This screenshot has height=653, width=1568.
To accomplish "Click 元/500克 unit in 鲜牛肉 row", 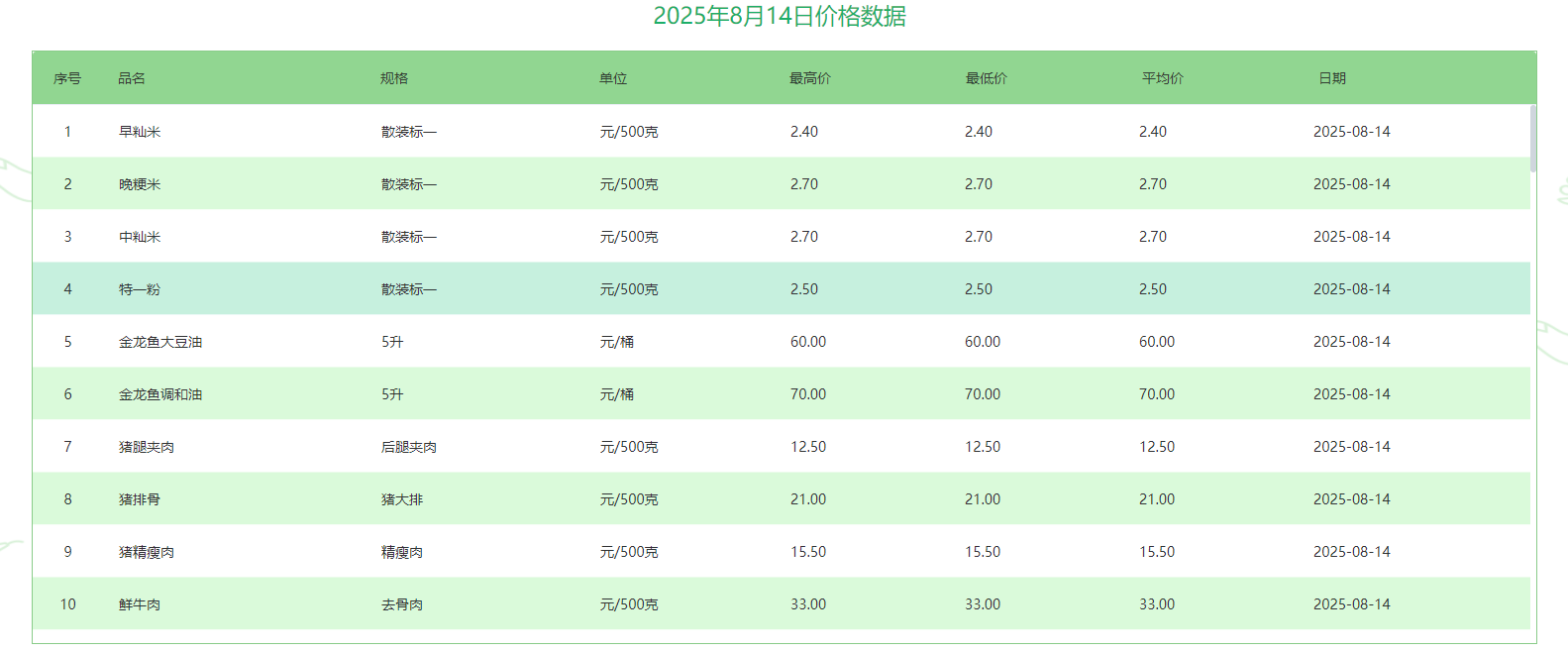I will pyautogui.click(x=629, y=604).
